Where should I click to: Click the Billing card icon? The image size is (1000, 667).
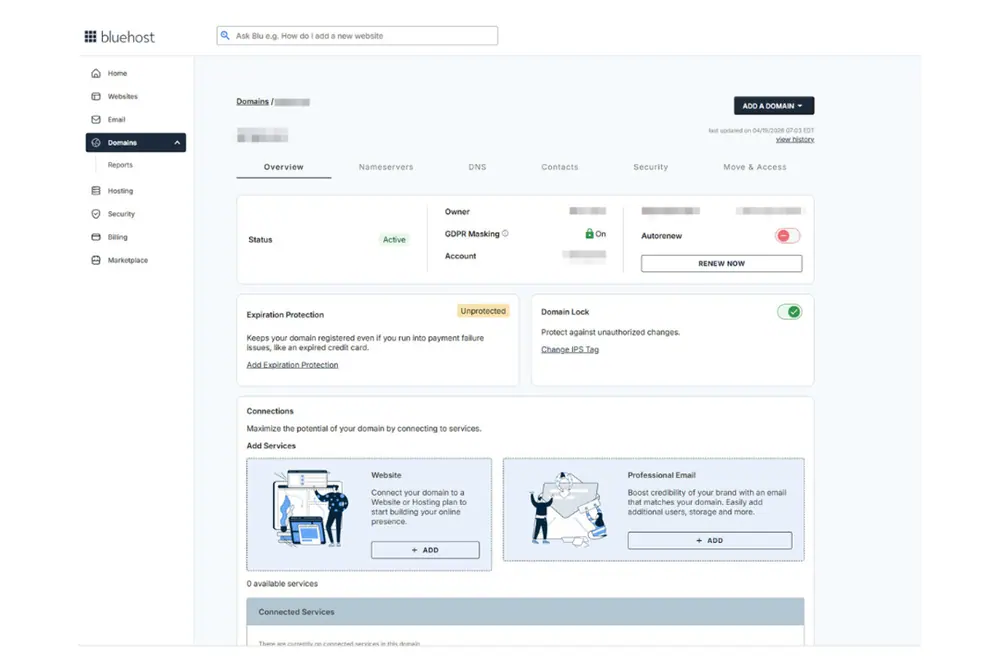[96, 237]
